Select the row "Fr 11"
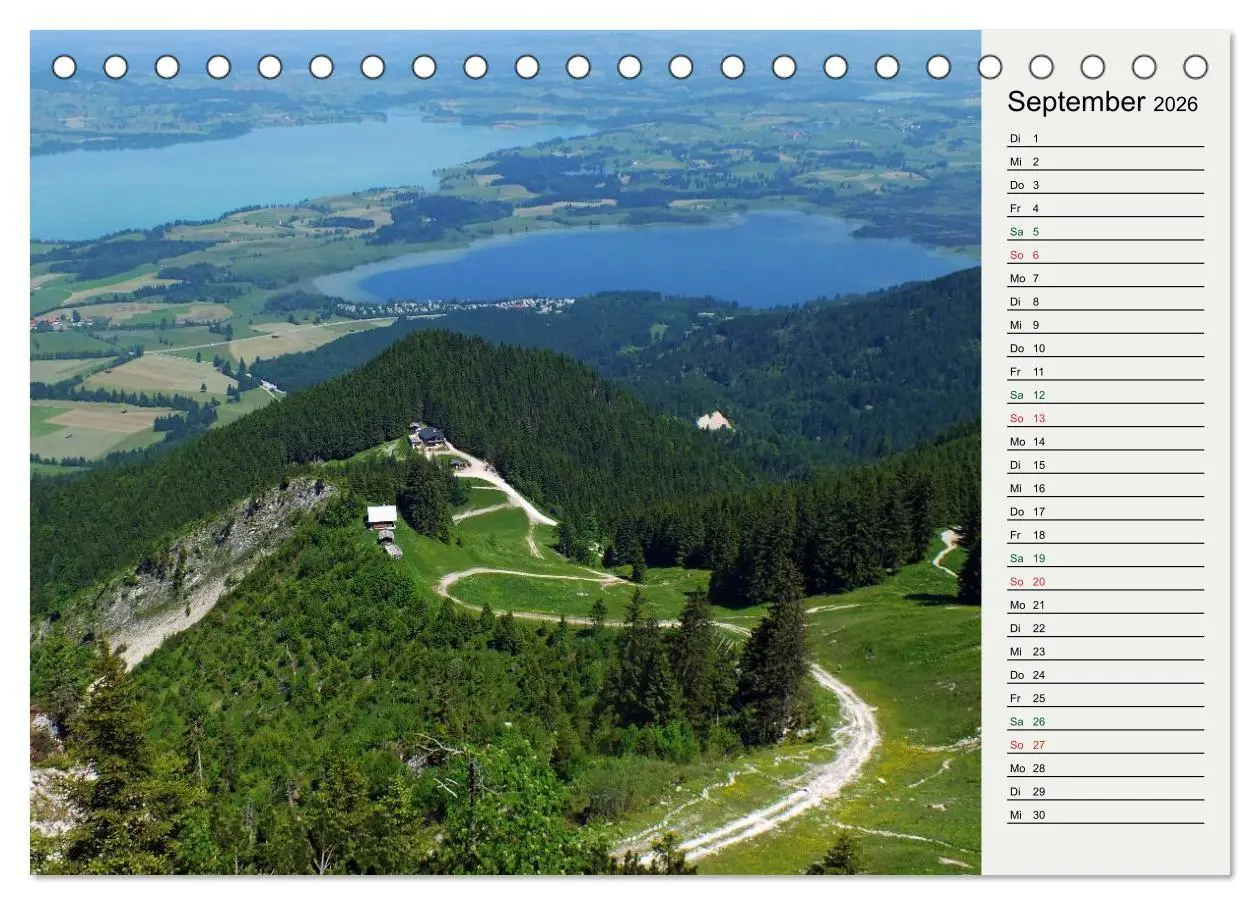 pyautogui.click(x=1105, y=371)
